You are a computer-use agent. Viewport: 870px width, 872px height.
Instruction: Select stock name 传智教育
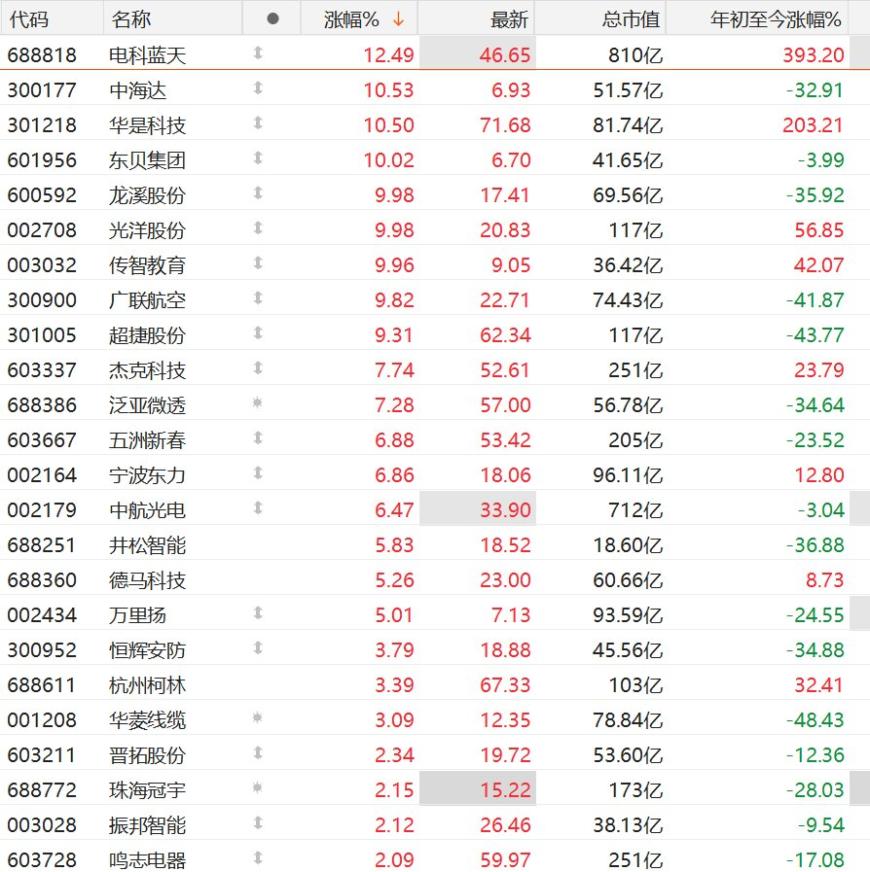(147, 265)
